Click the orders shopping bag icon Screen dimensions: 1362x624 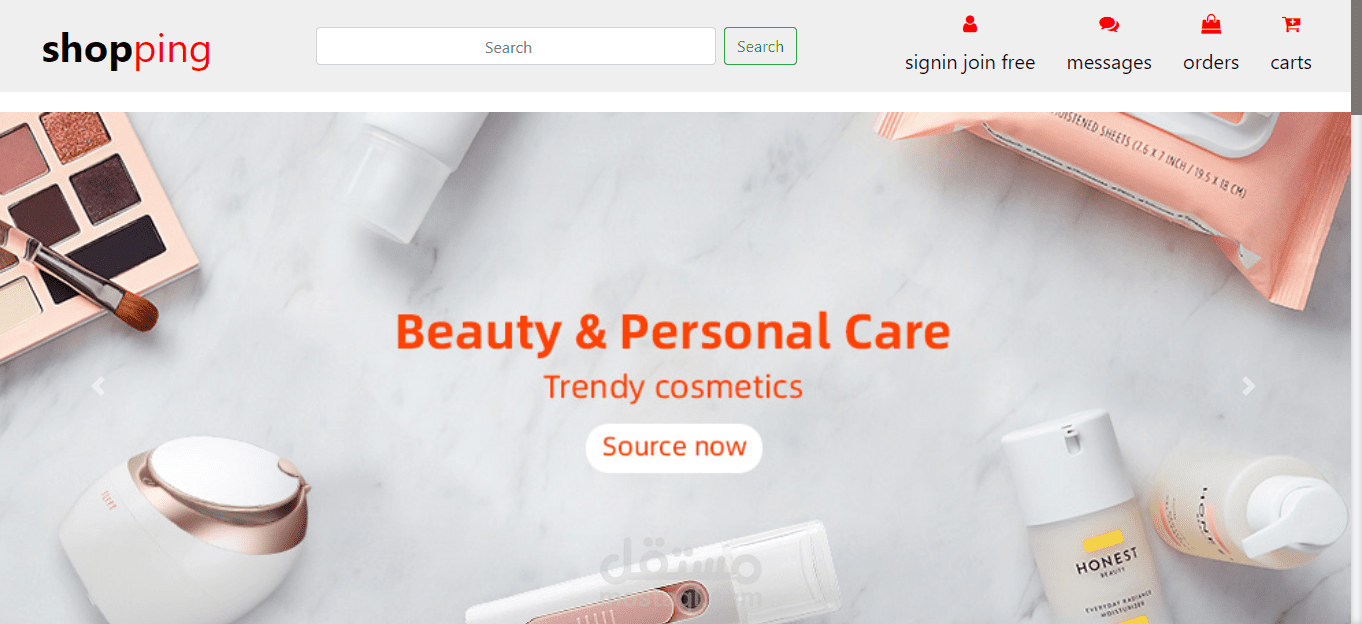point(1211,24)
